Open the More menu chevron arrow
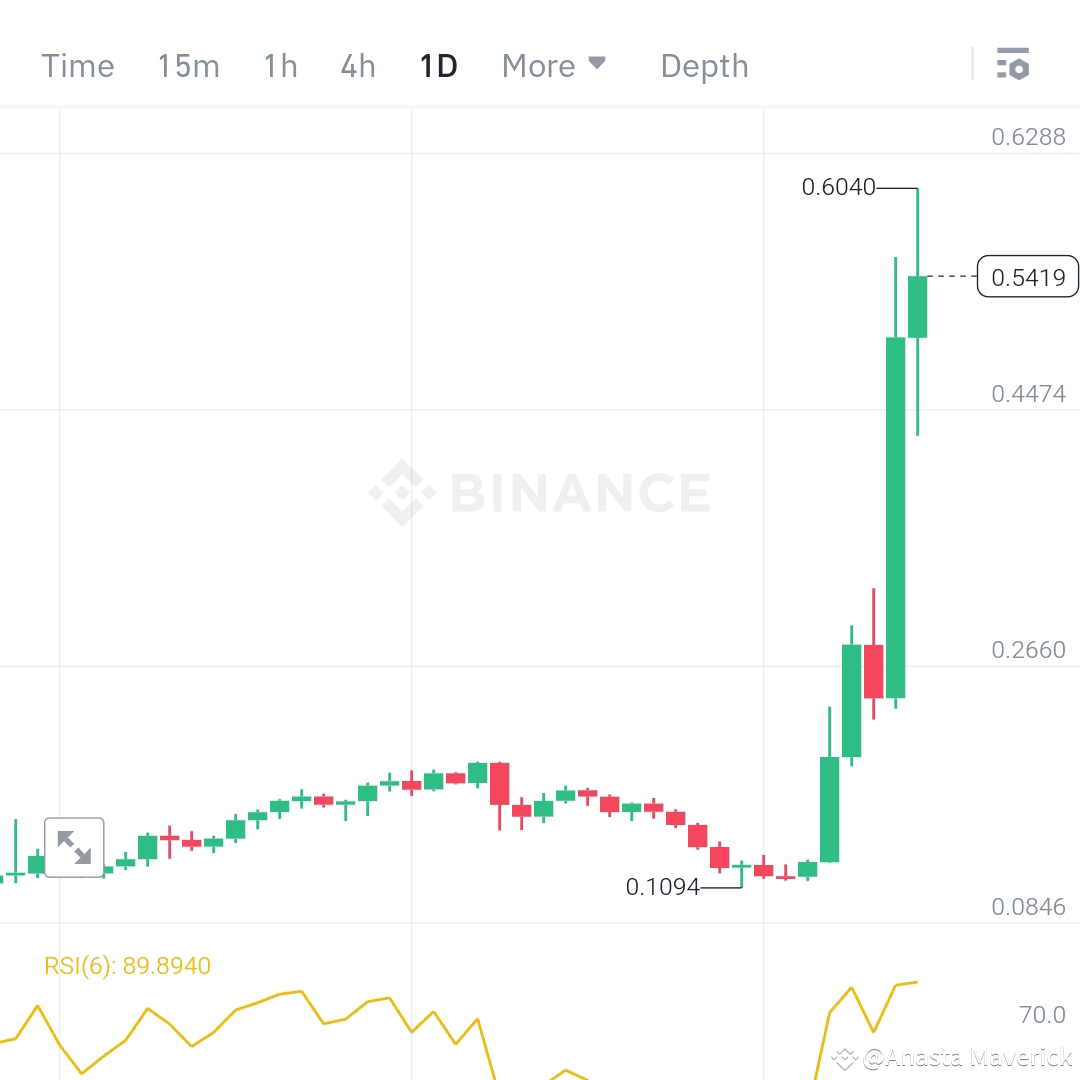Viewport: 1080px width, 1080px height. (x=598, y=63)
